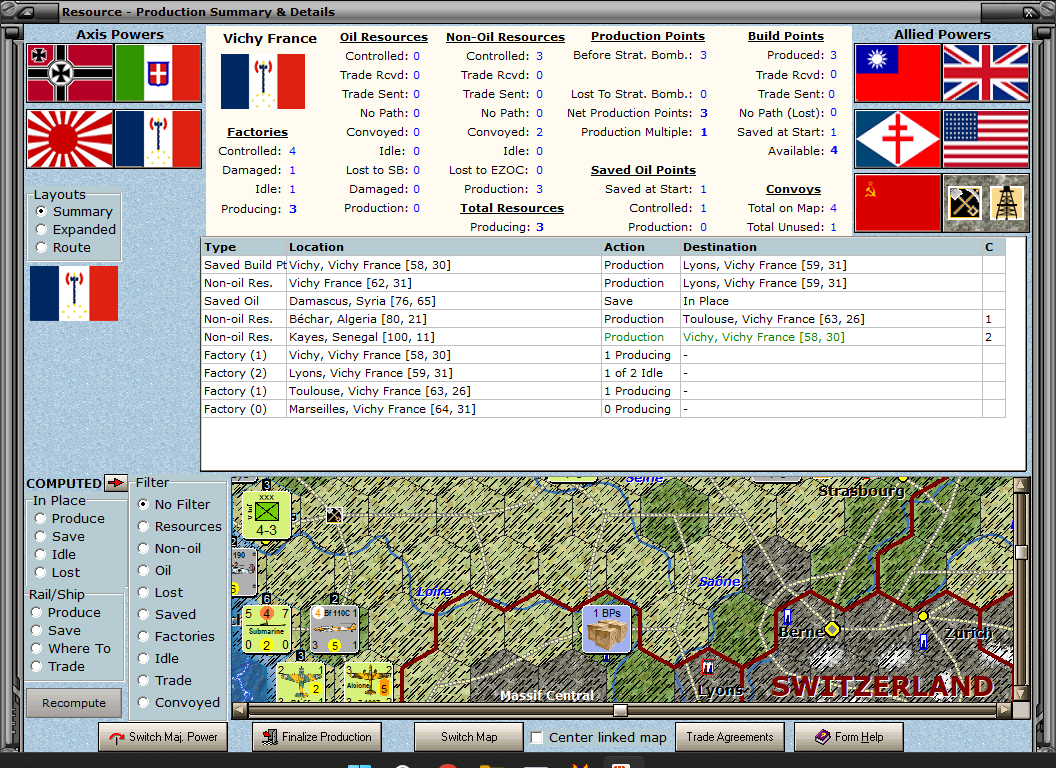The height and width of the screenshot is (768, 1056).
Task: Choose the Expanded layout
Action: pos(75,230)
